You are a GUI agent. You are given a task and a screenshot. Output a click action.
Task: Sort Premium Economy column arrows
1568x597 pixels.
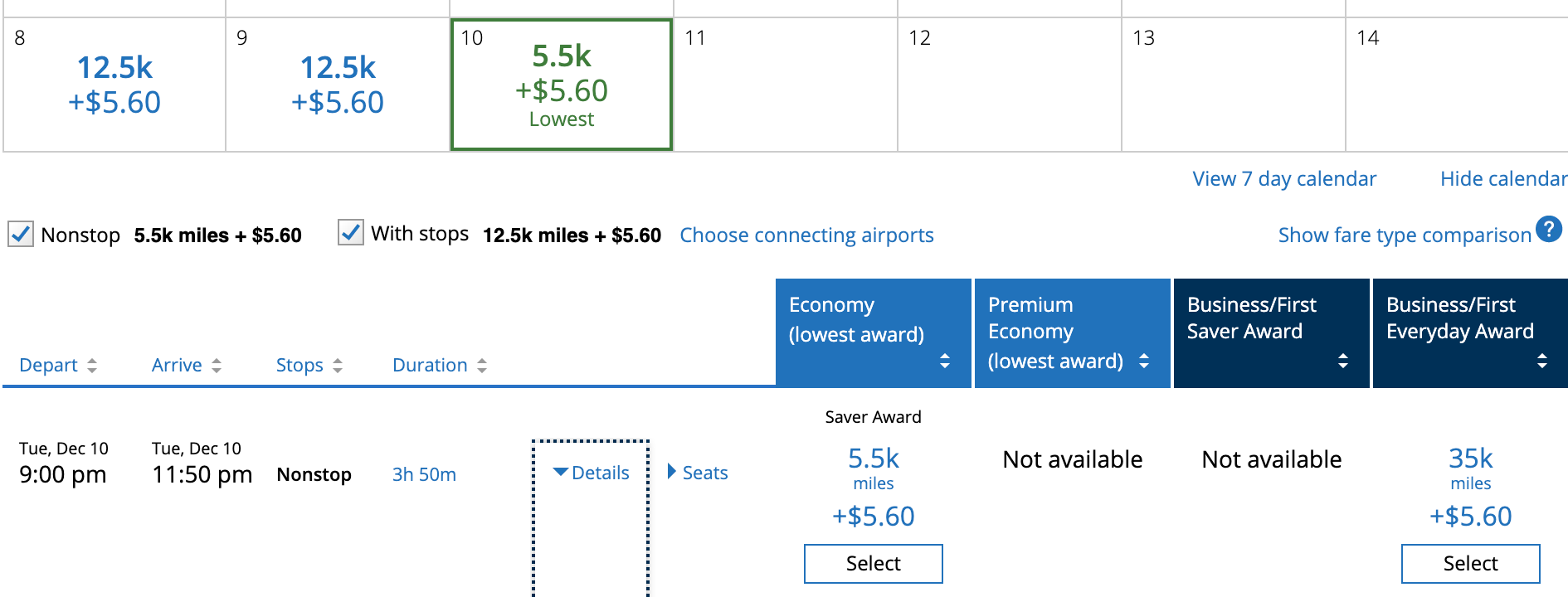tap(1144, 361)
